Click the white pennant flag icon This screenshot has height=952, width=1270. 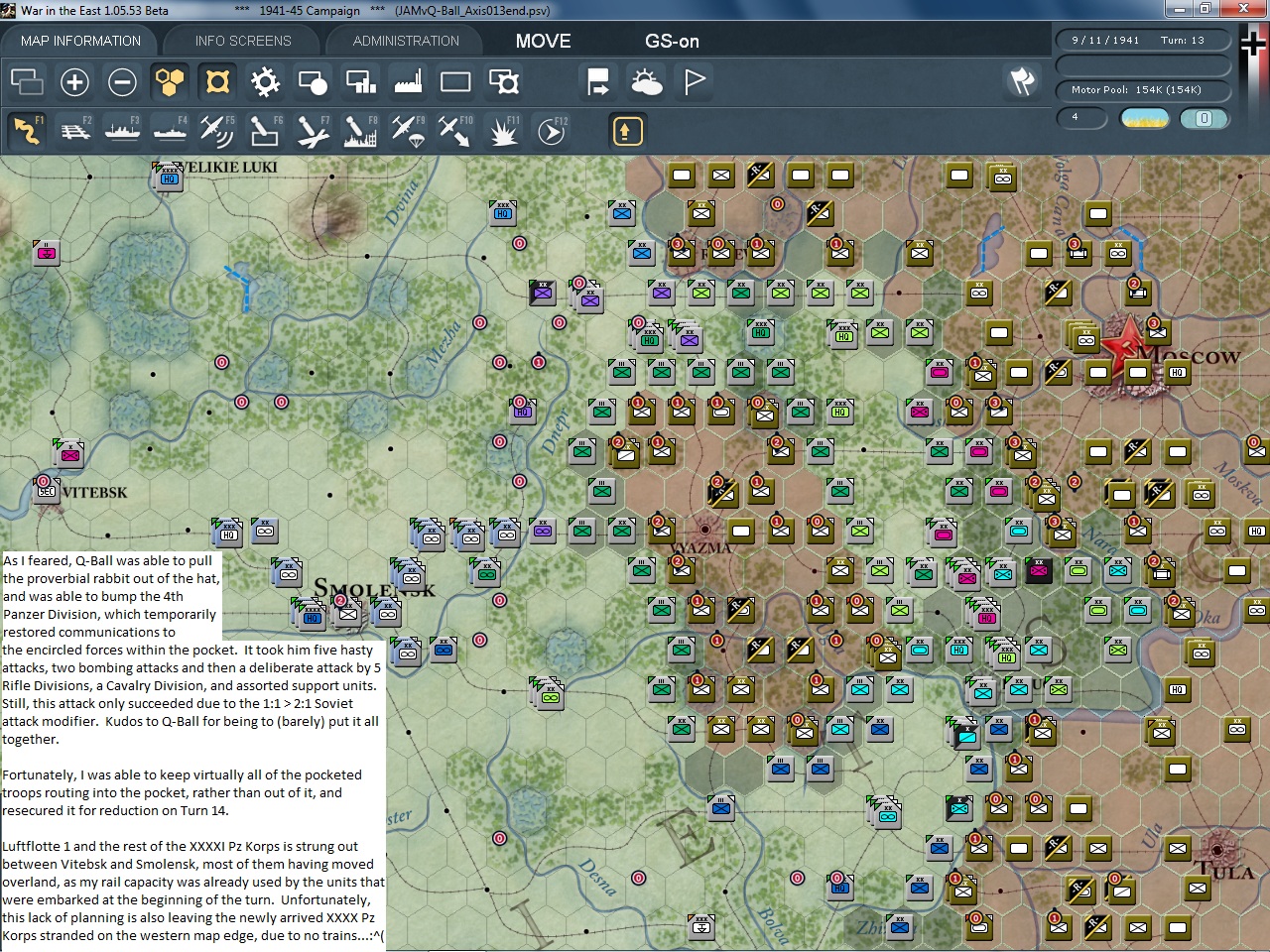click(x=694, y=81)
